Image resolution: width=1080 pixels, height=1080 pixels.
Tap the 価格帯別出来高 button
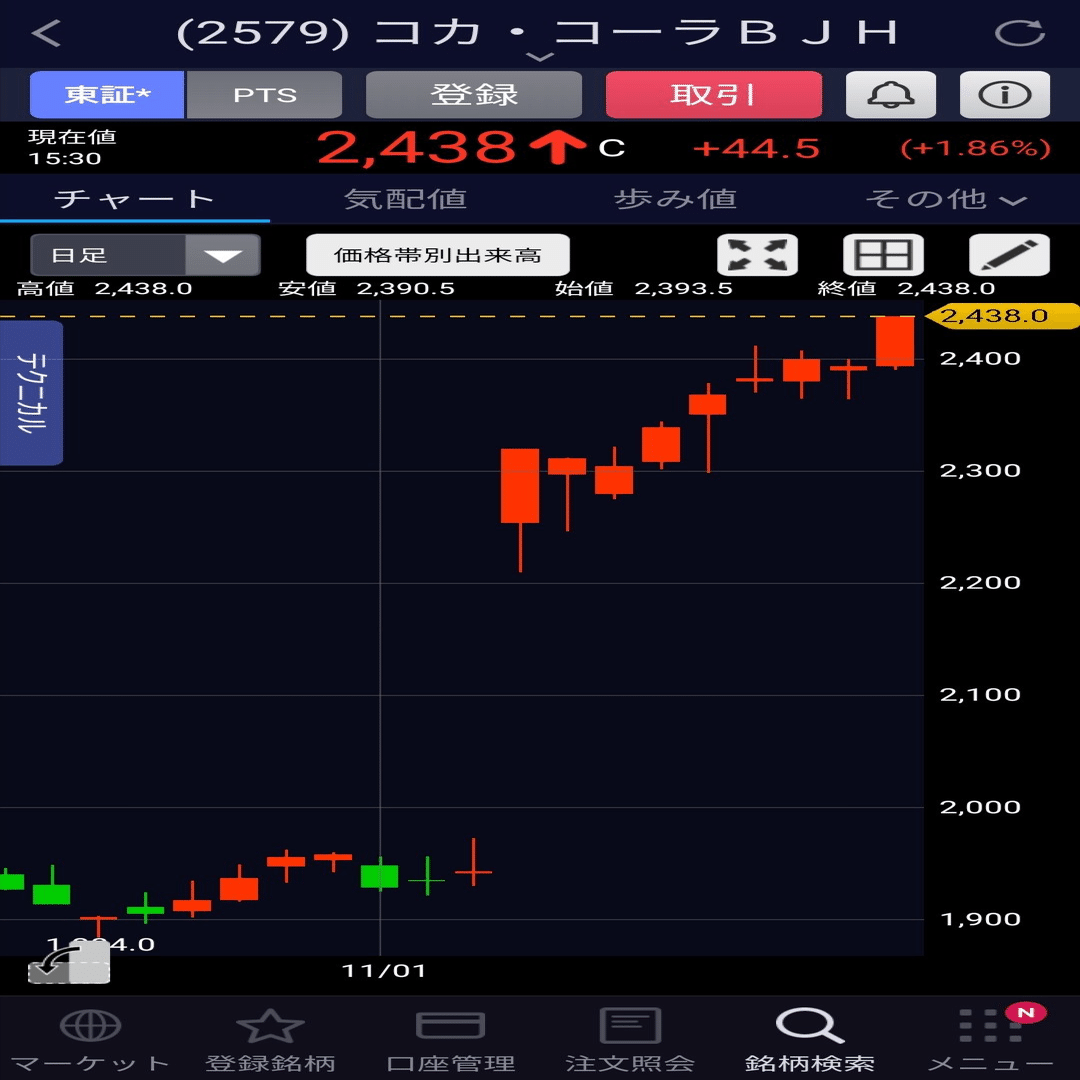coord(437,255)
